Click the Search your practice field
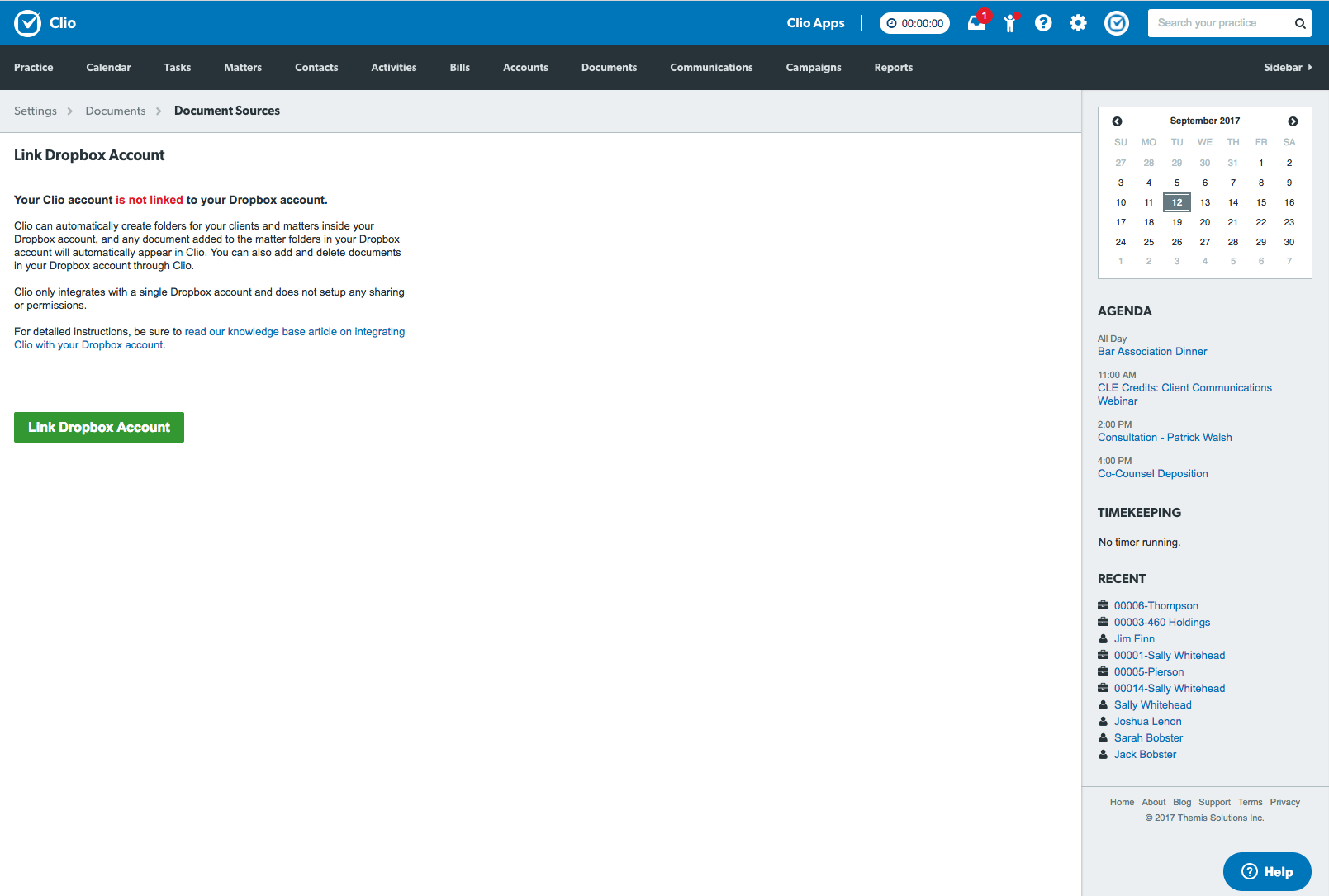Viewport: 1329px width, 896px height. click(1217, 23)
